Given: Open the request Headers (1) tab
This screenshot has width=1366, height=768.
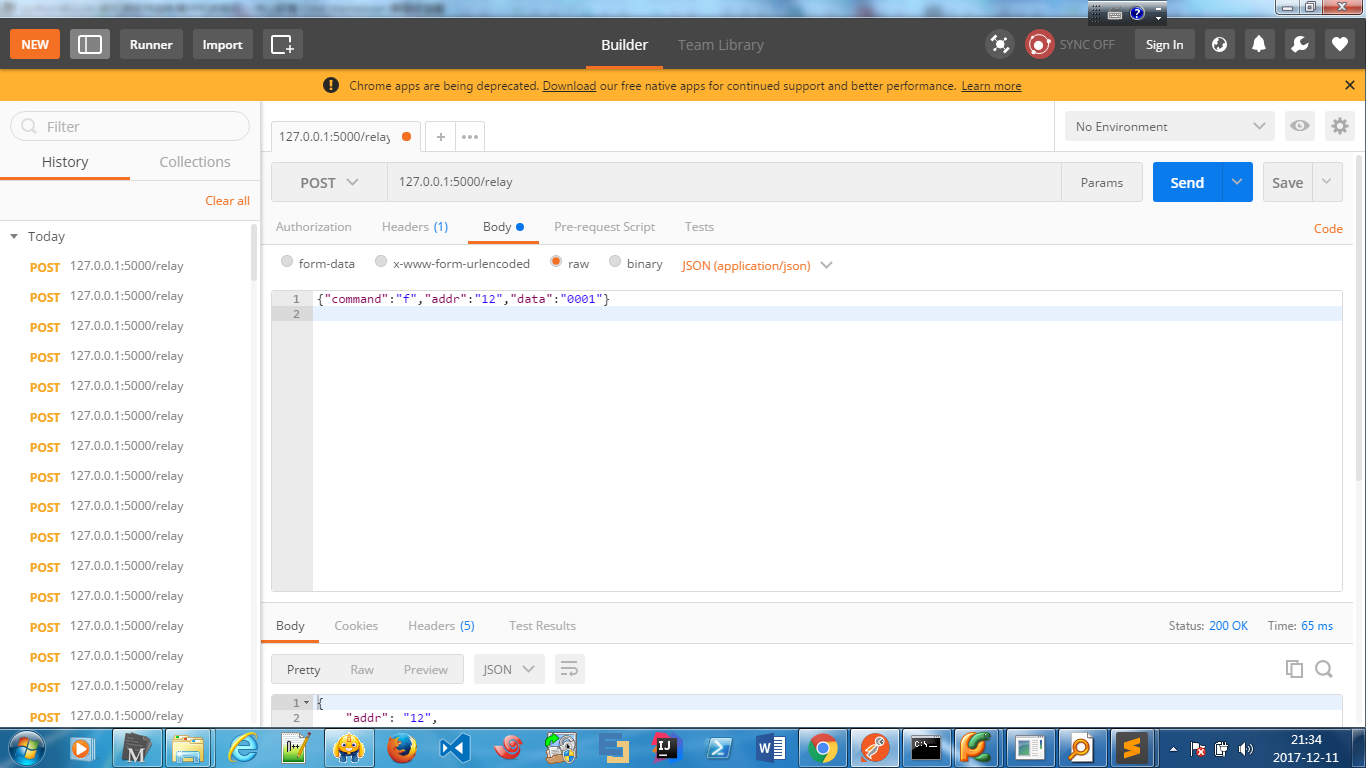Looking at the screenshot, I should [415, 227].
